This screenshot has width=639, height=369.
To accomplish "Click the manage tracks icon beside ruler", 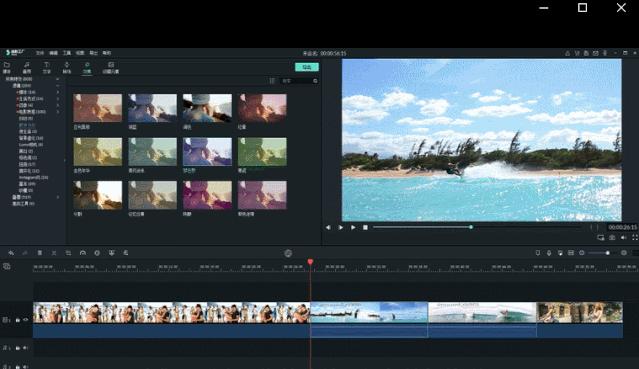I will coord(7,266).
